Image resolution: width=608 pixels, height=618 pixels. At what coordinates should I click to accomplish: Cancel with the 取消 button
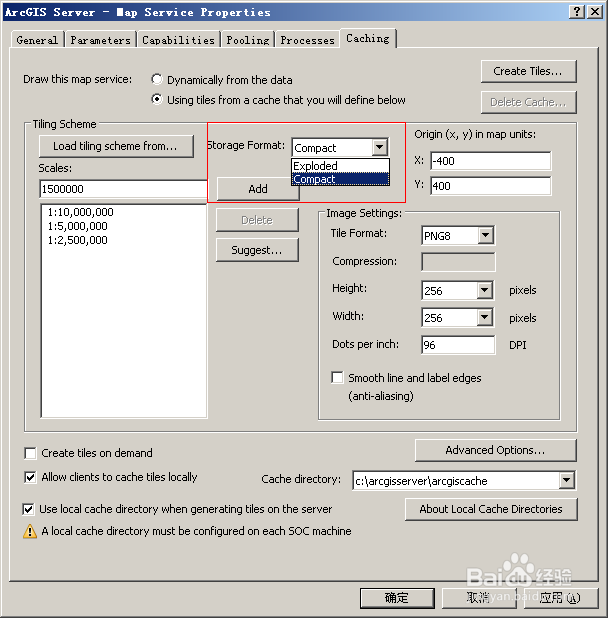[x=478, y=598]
